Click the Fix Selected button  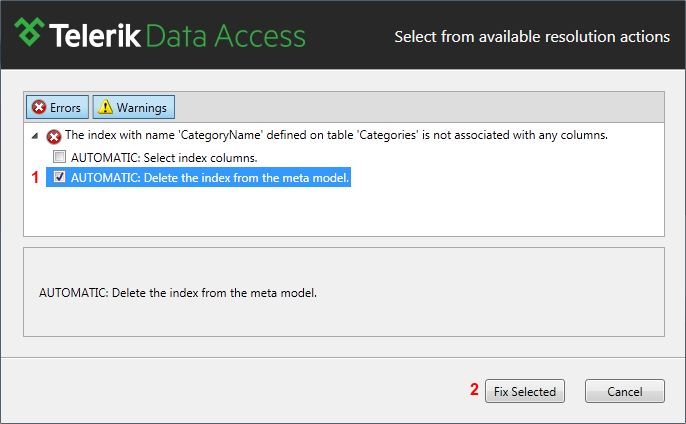click(525, 391)
